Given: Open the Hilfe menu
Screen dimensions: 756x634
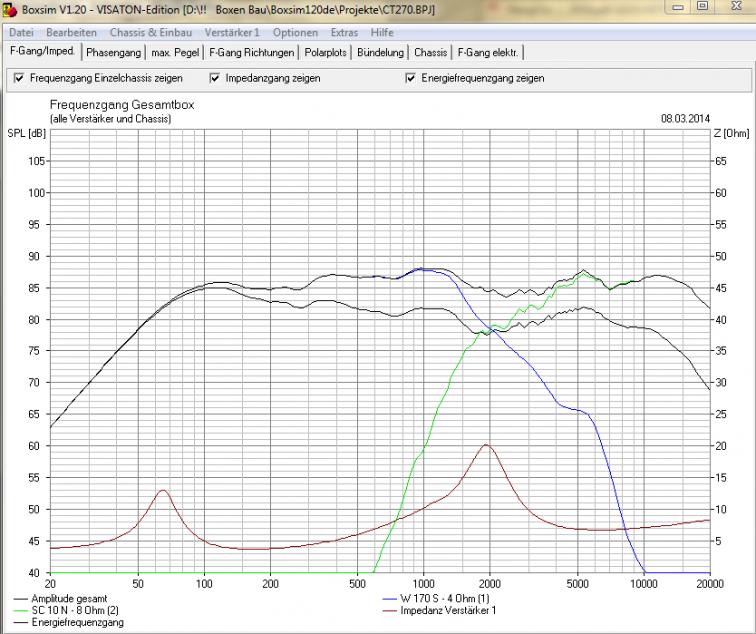Looking at the screenshot, I should point(382,33).
